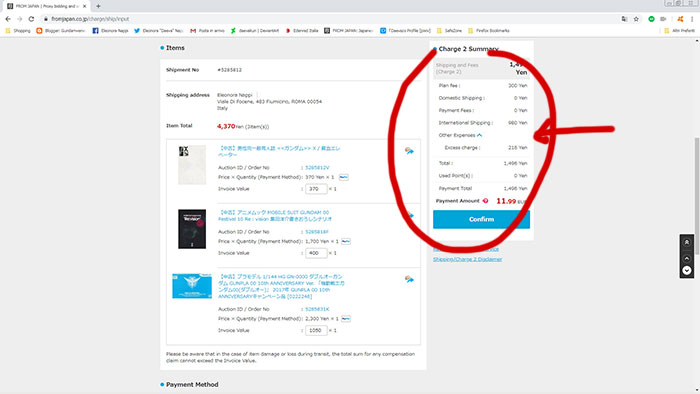The width and height of the screenshot is (700, 394).
Task: Click the black Gundam 00 Festival thumbnail
Action: (x=192, y=229)
